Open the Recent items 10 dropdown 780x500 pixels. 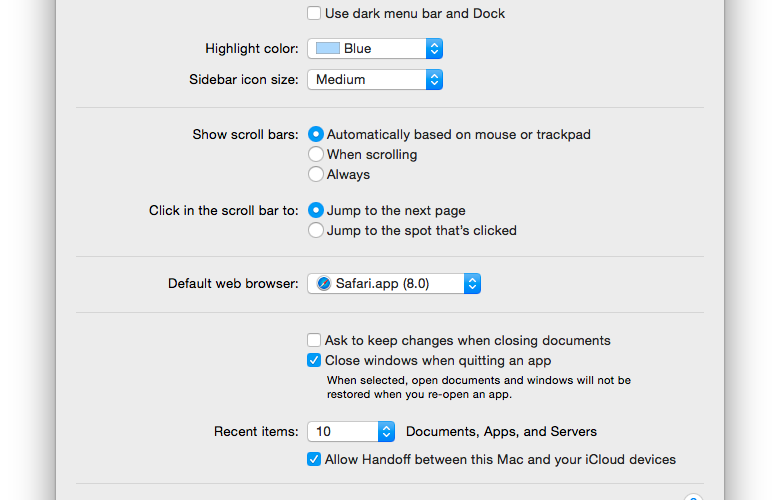(x=351, y=431)
